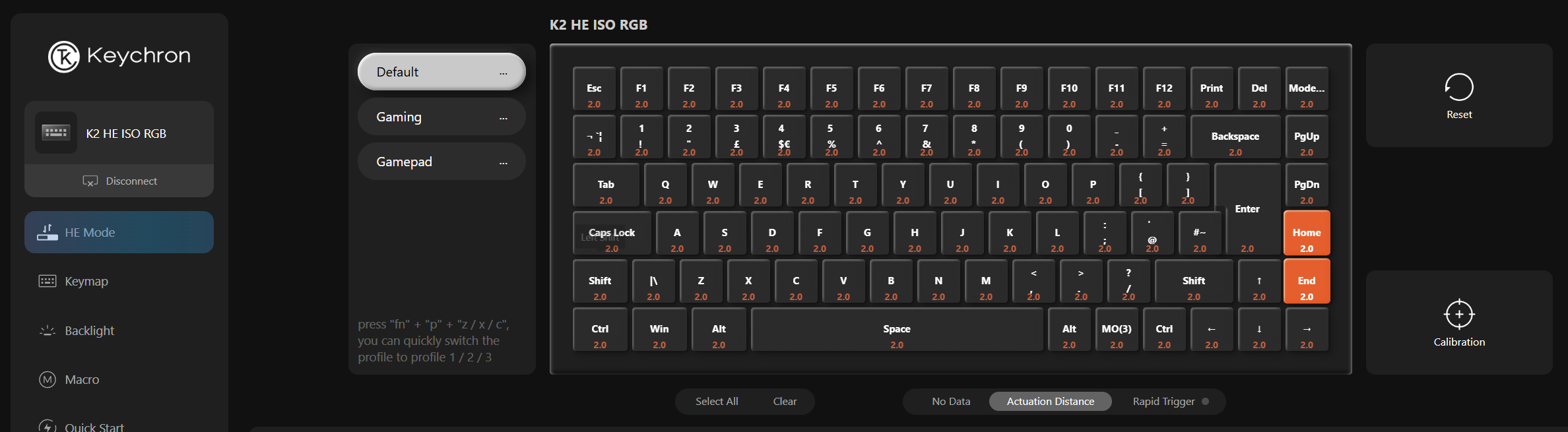Select the F12 key
The width and height of the screenshot is (1568, 432).
(1164, 88)
